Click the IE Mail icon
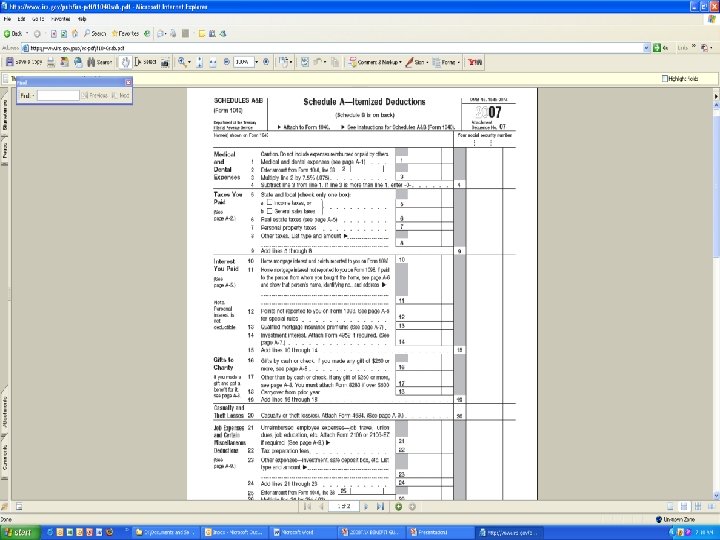 click(x=161, y=34)
